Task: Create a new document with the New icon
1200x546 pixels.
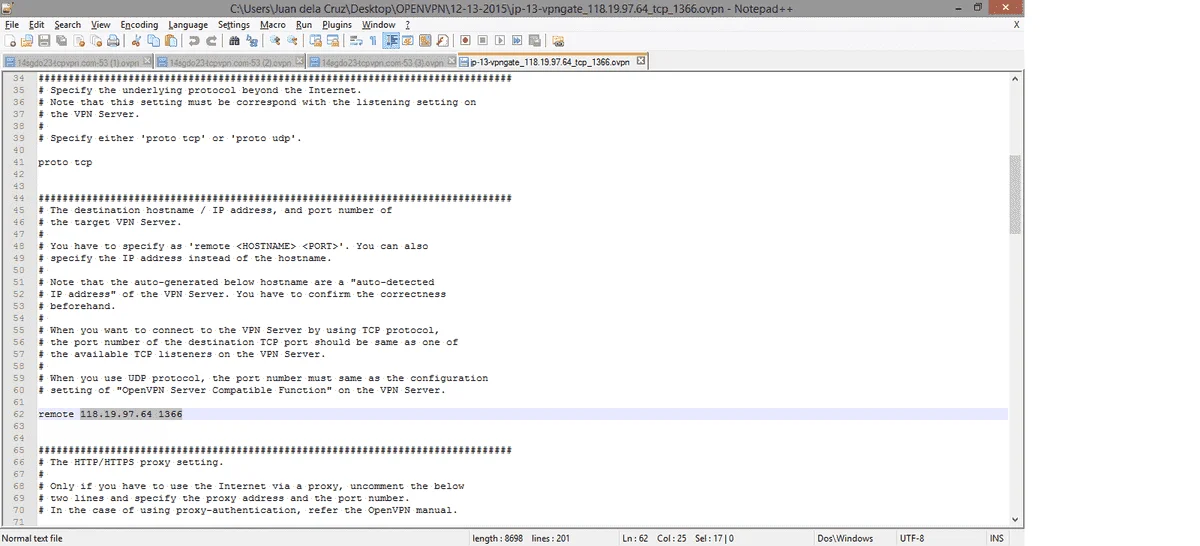Action: pyautogui.click(x=10, y=41)
